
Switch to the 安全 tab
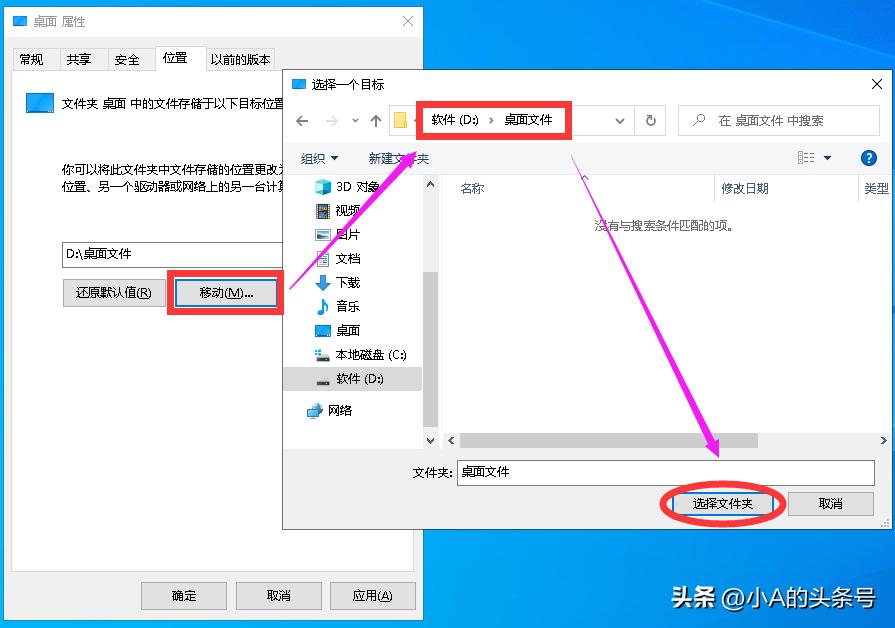[x=129, y=58]
